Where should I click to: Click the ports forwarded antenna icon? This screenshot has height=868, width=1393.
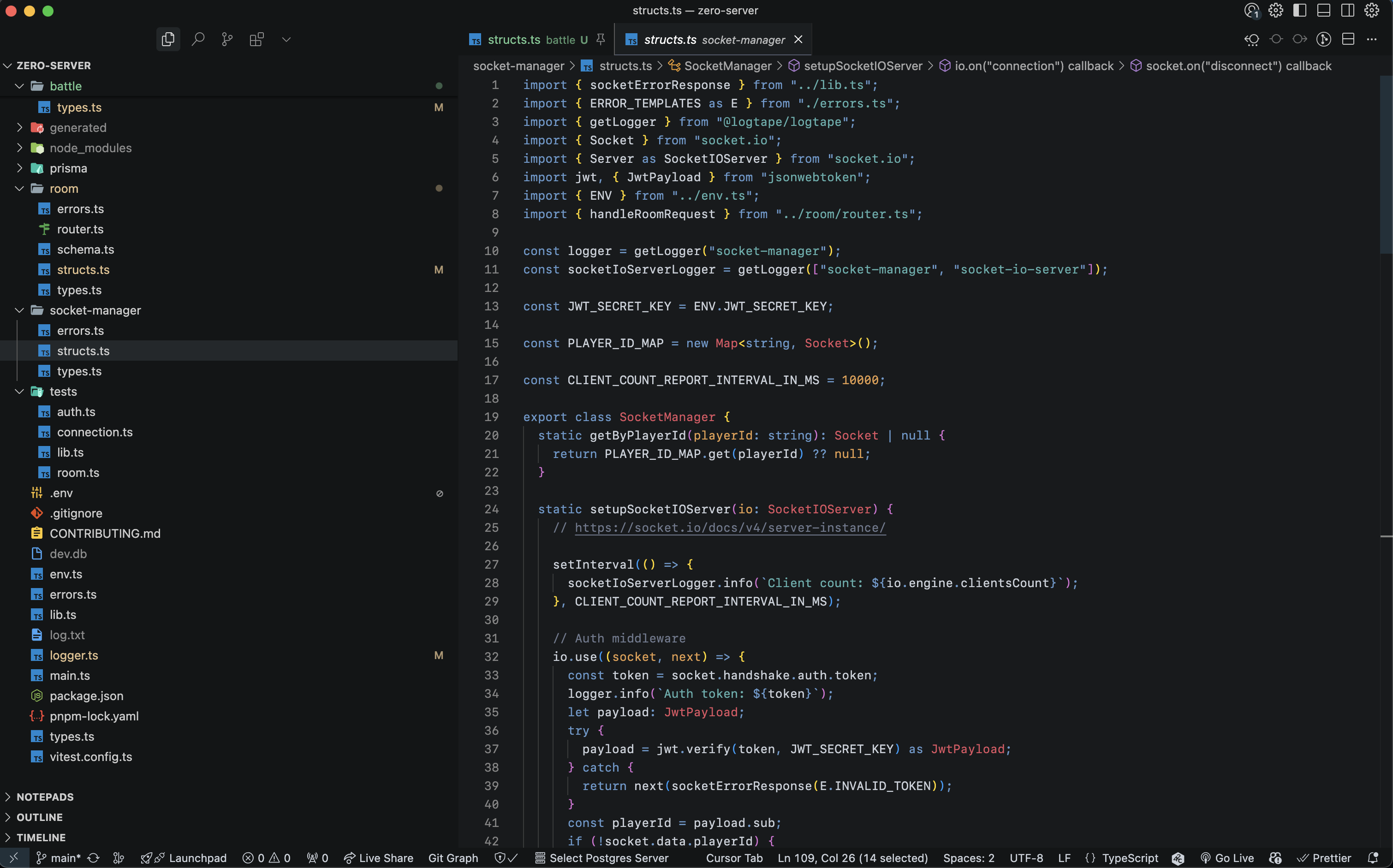coord(317,858)
